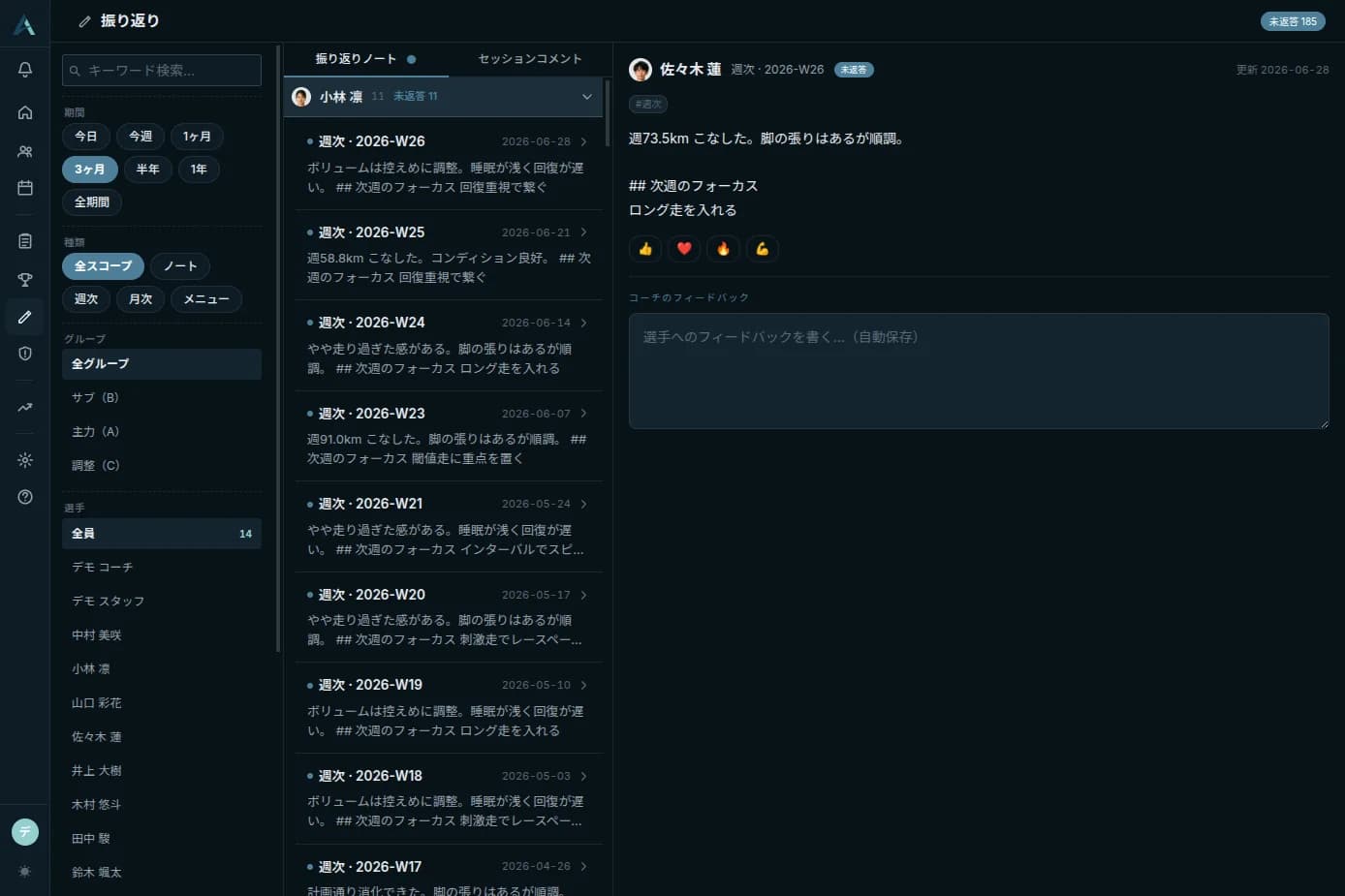The width and height of the screenshot is (1345, 896).
Task: Open the 週次 2026-W17 note entry
Action: point(448,872)
